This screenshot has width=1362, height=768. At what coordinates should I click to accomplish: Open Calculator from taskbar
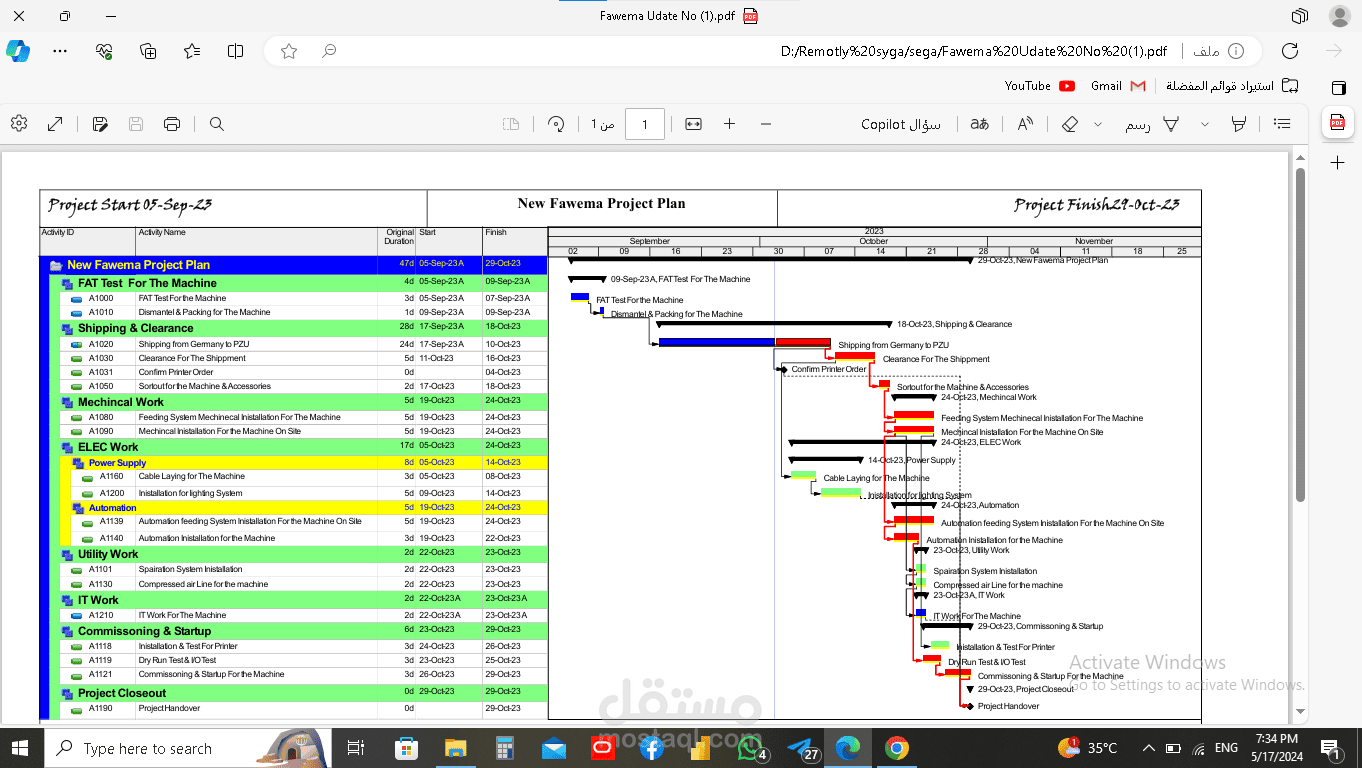pyautogui.click(x=504, y=748)
